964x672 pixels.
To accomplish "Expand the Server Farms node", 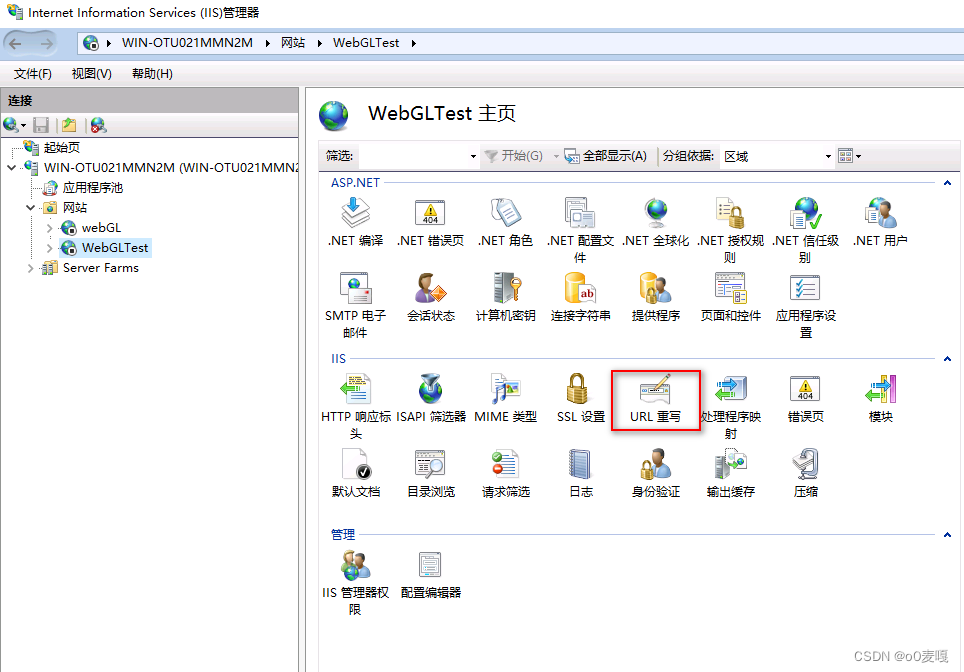I will pyautogui.click(x=30, y=268).
